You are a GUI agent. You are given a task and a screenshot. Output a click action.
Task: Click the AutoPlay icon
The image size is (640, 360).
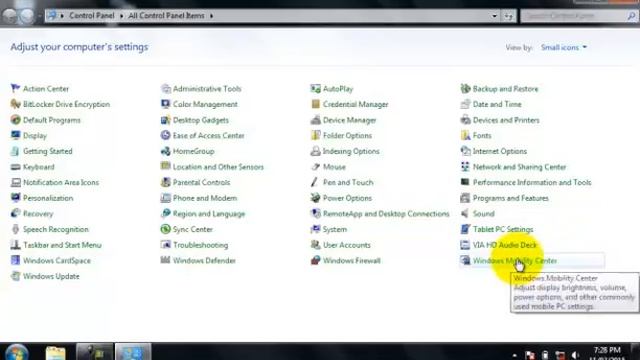tap(315, 89)
